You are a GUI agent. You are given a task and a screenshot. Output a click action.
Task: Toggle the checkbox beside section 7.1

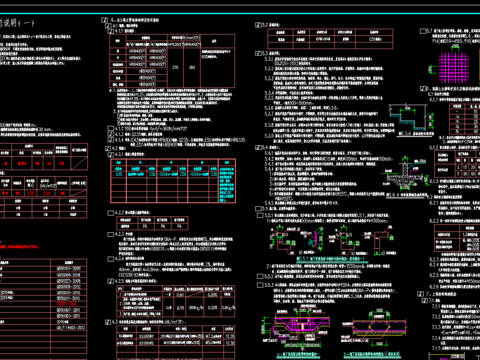pyautogui.click(x=425, y=301)
